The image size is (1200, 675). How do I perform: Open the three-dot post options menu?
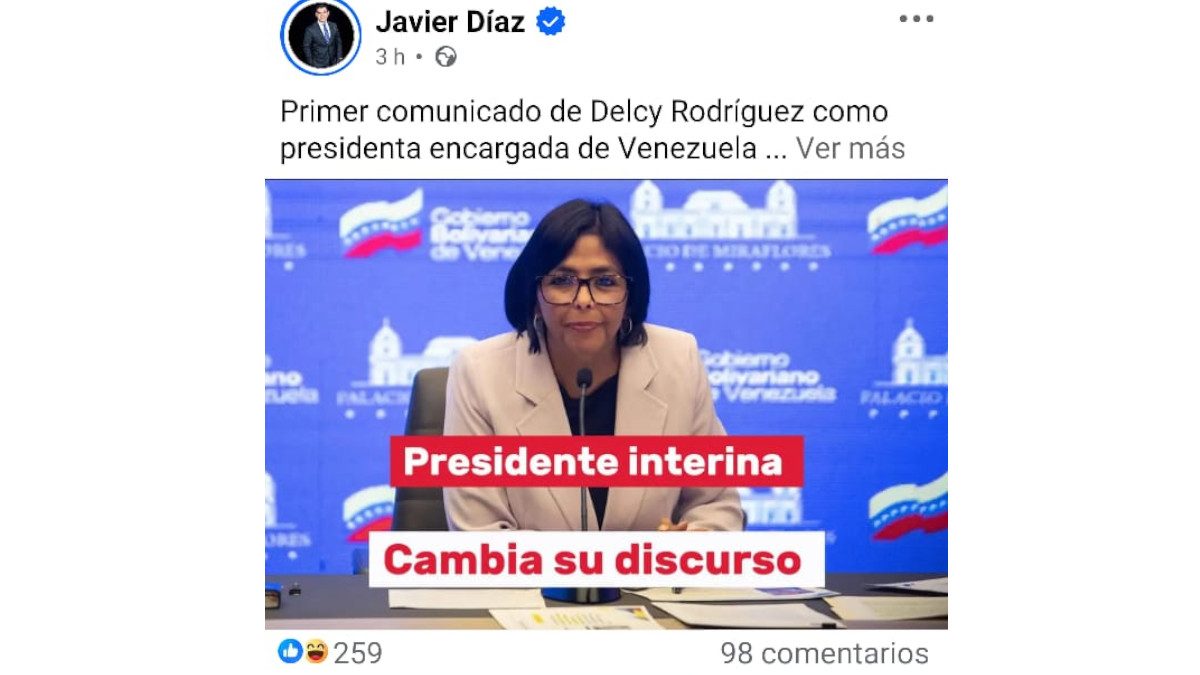coord(916,19)
